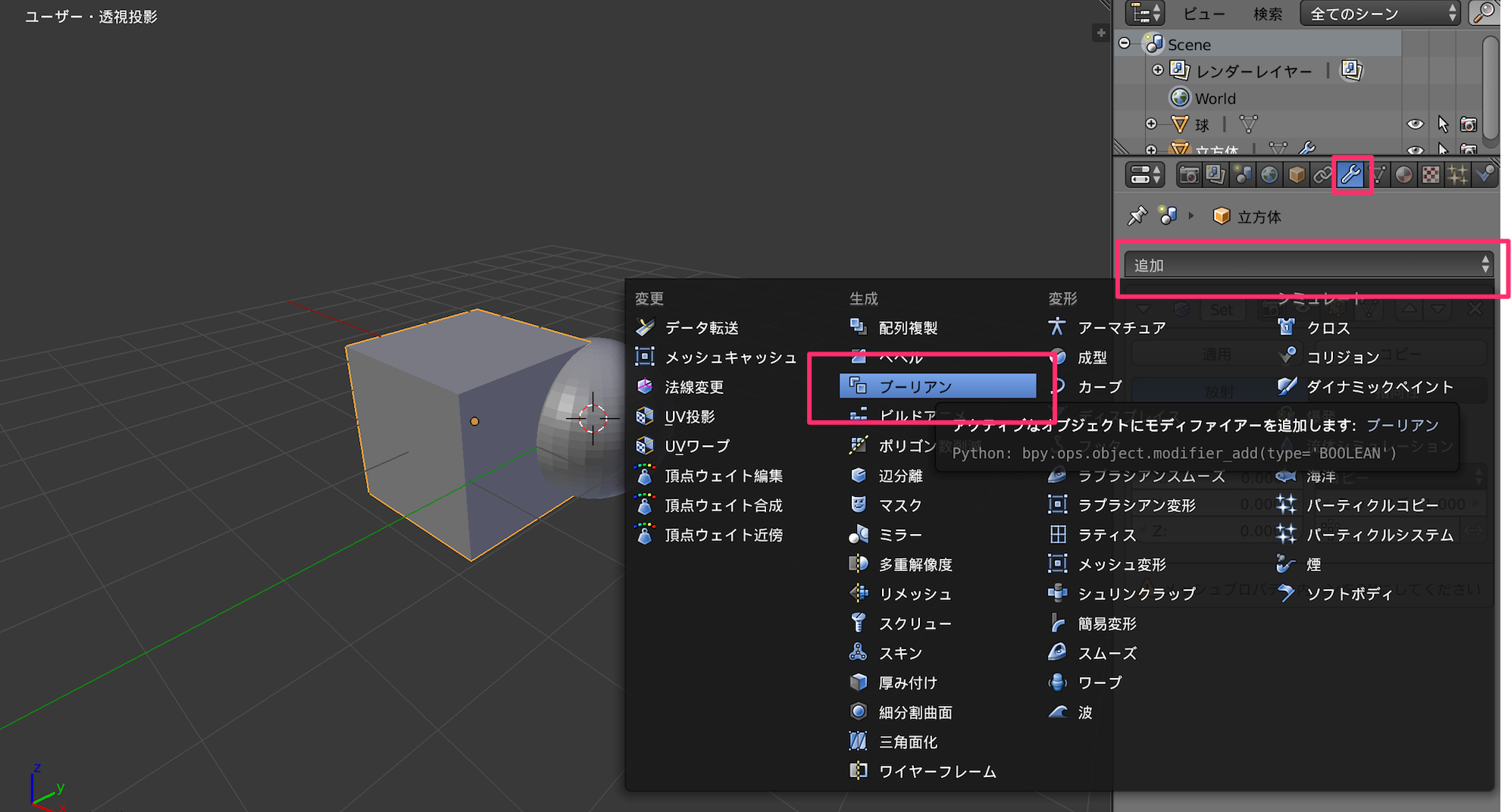Viewport: 1511px width, 812px height.
Task: Open the Texture checkerboard tab
Action: click(1431, 175)
